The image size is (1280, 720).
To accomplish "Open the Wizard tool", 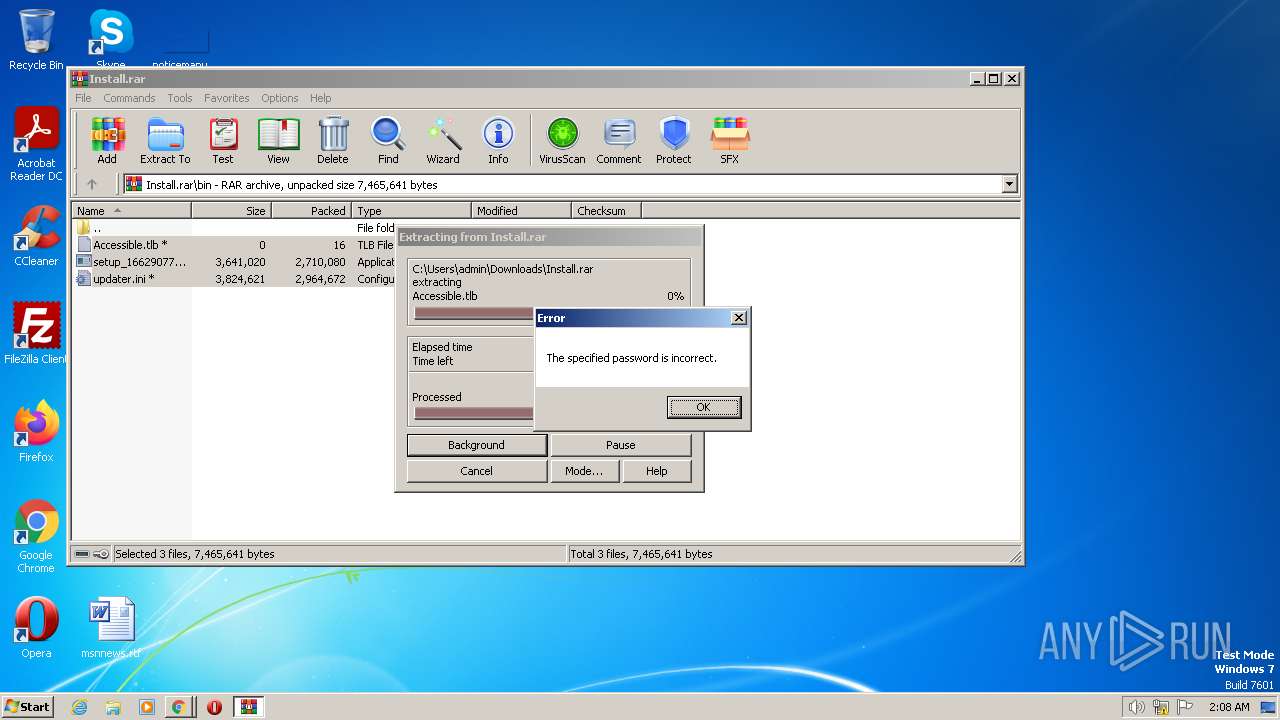I will point(443,140).
